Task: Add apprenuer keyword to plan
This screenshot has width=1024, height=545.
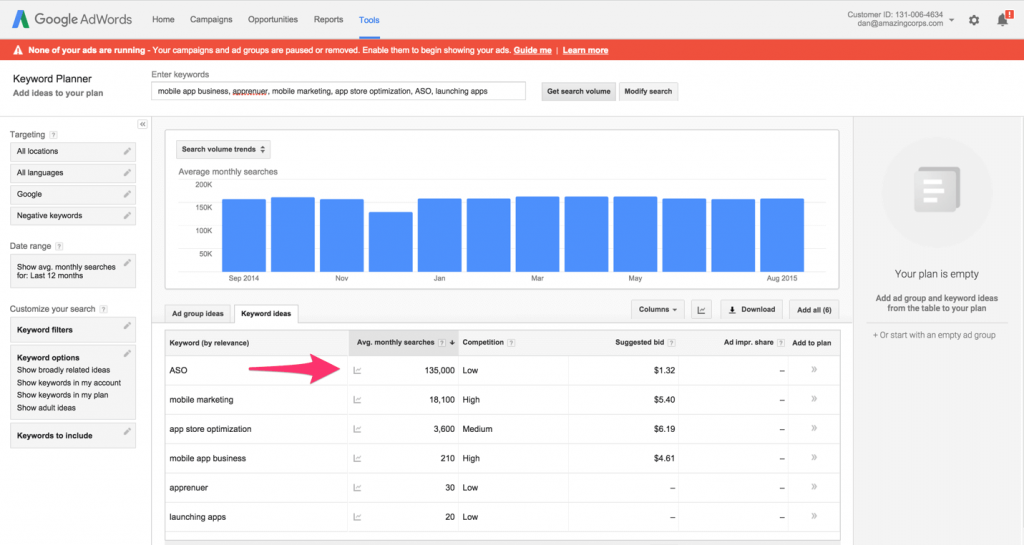Action: [814, 487]
